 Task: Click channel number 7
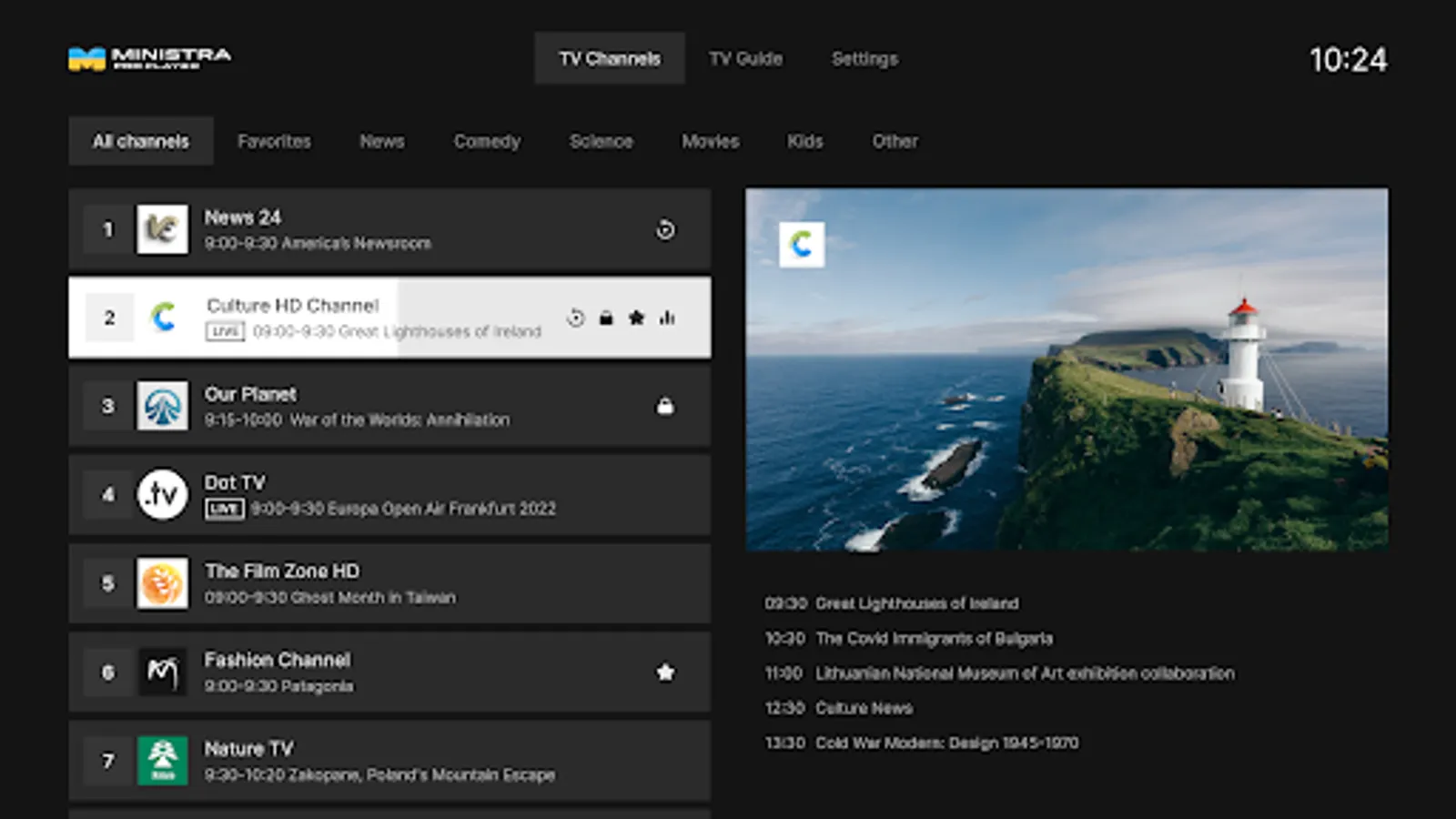[x=107, y=760]
